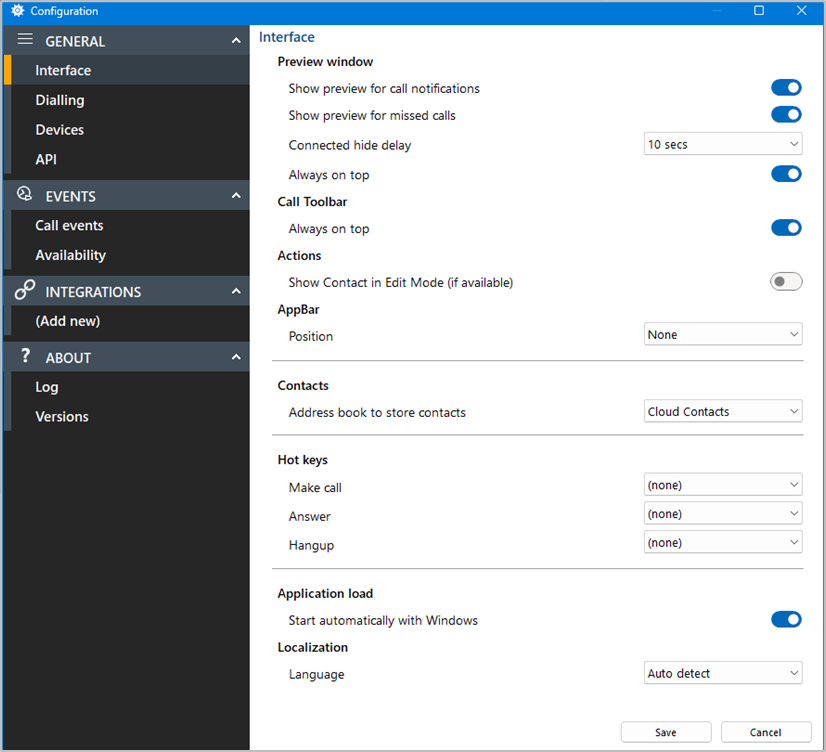
Task: Collapse the INTEGRATIONS section chevron
Action: coord(236,291)
